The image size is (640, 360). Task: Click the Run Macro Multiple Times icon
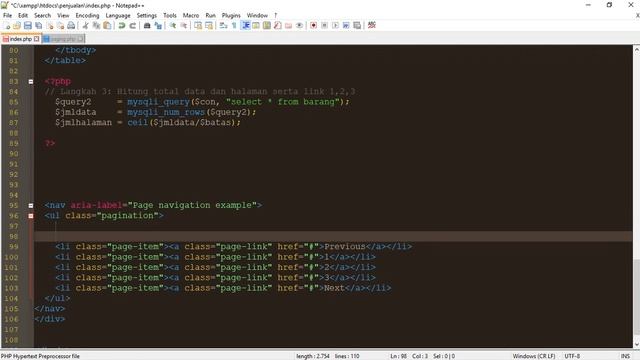(346, 25)
